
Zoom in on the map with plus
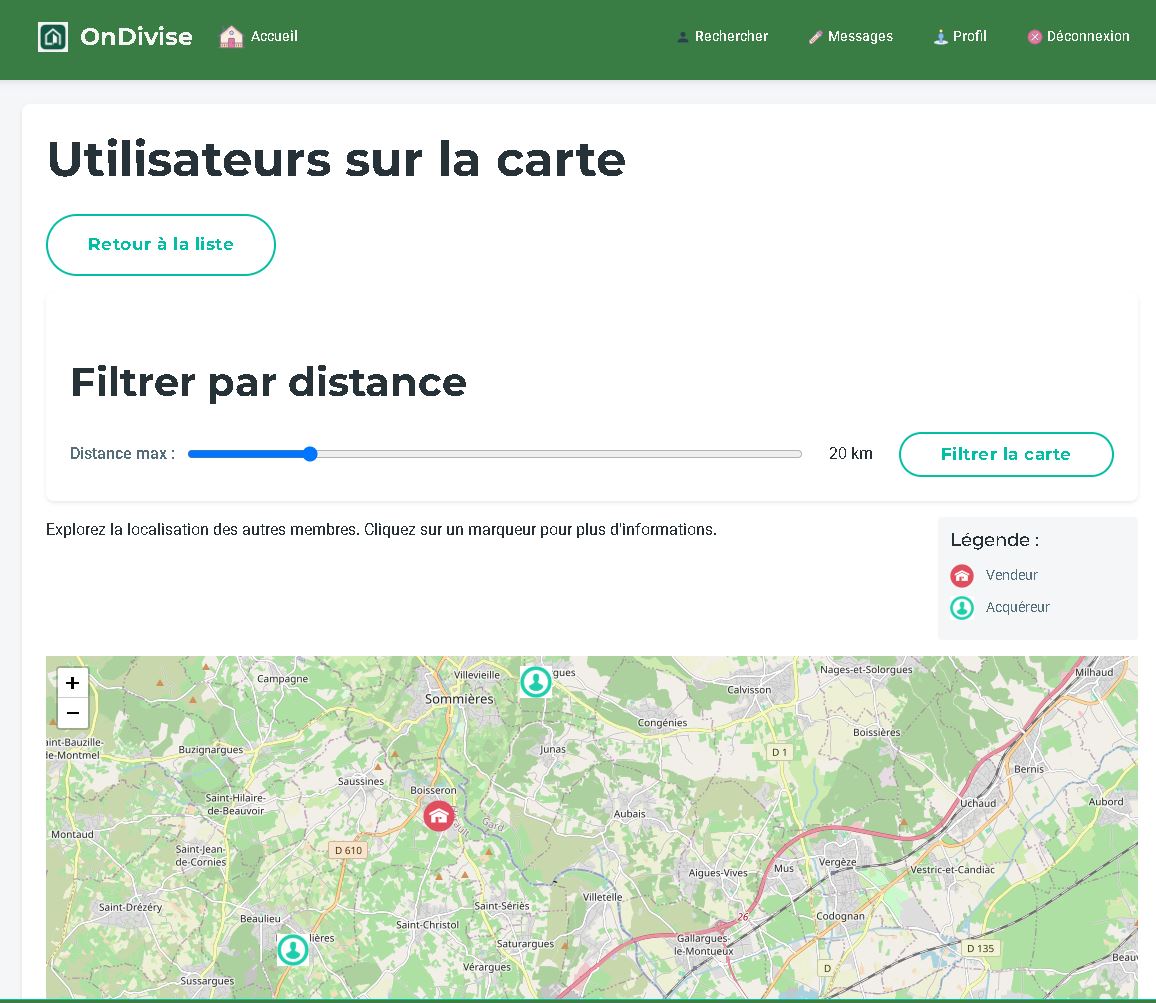[73, 684]
